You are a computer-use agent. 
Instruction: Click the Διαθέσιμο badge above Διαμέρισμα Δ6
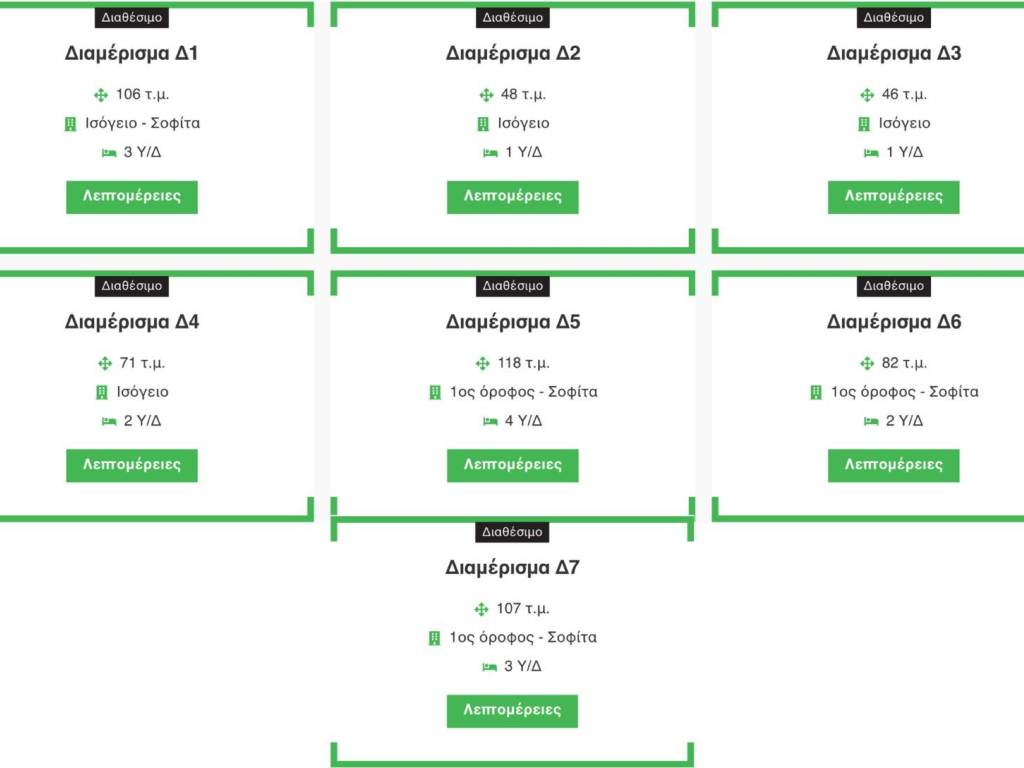pyautogui.click(x=893, y=286)
